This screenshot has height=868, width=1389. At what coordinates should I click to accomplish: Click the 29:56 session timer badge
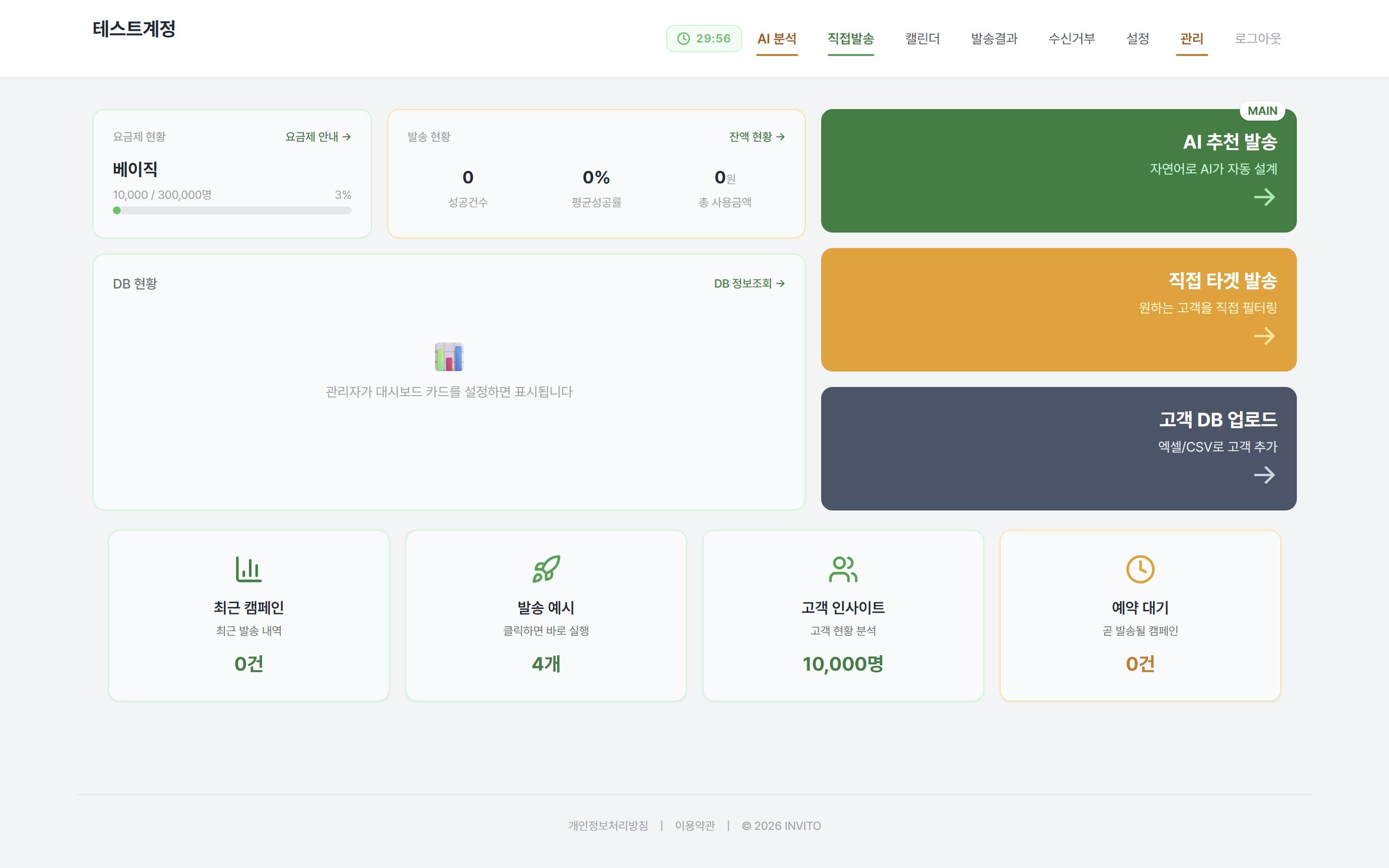tap(704, 39)
